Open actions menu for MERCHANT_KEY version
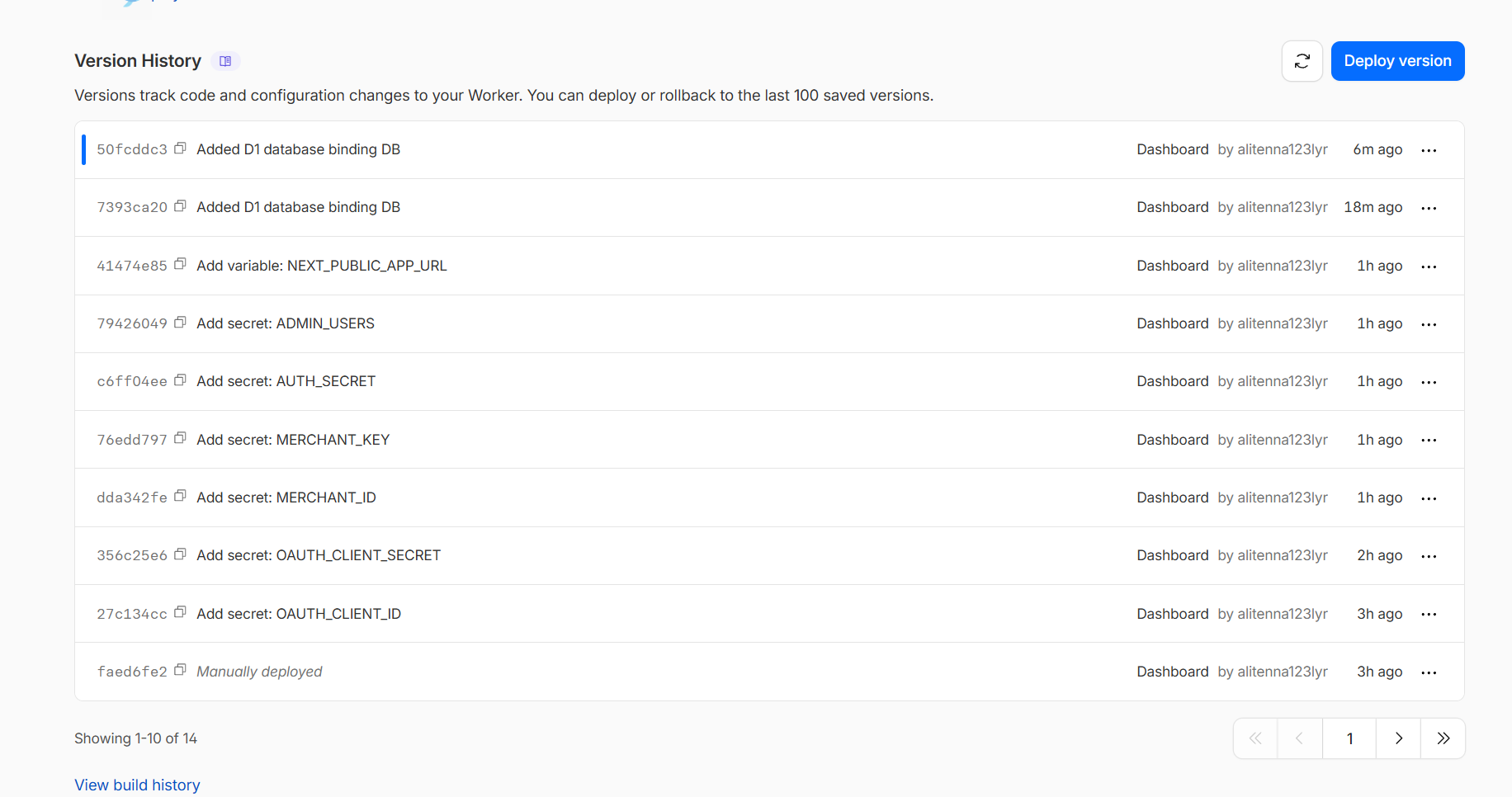 point(1429,440)
